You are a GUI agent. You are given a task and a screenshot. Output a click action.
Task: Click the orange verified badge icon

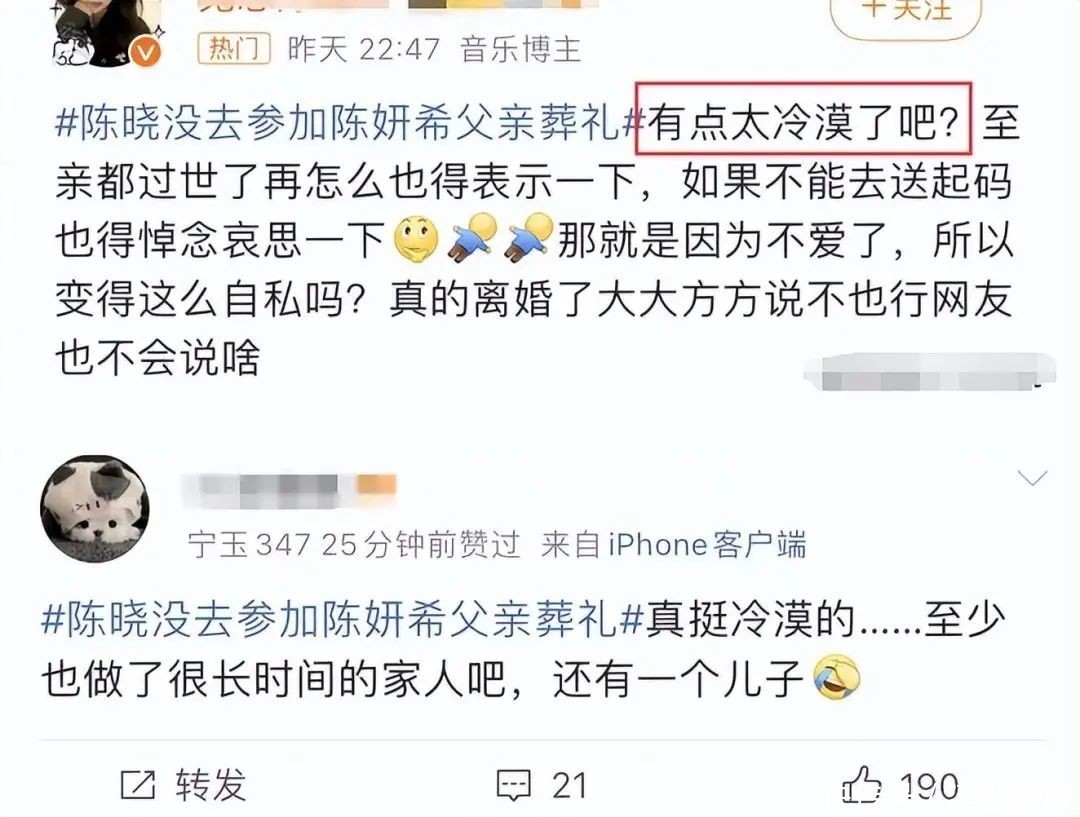pos(147,52)
